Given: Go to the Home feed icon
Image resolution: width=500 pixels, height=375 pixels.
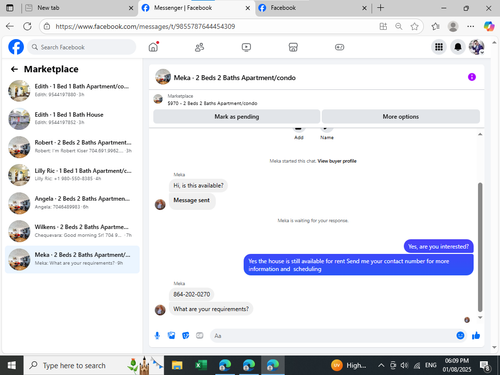Looking at the screenshot, I should [x=153, y=47].
